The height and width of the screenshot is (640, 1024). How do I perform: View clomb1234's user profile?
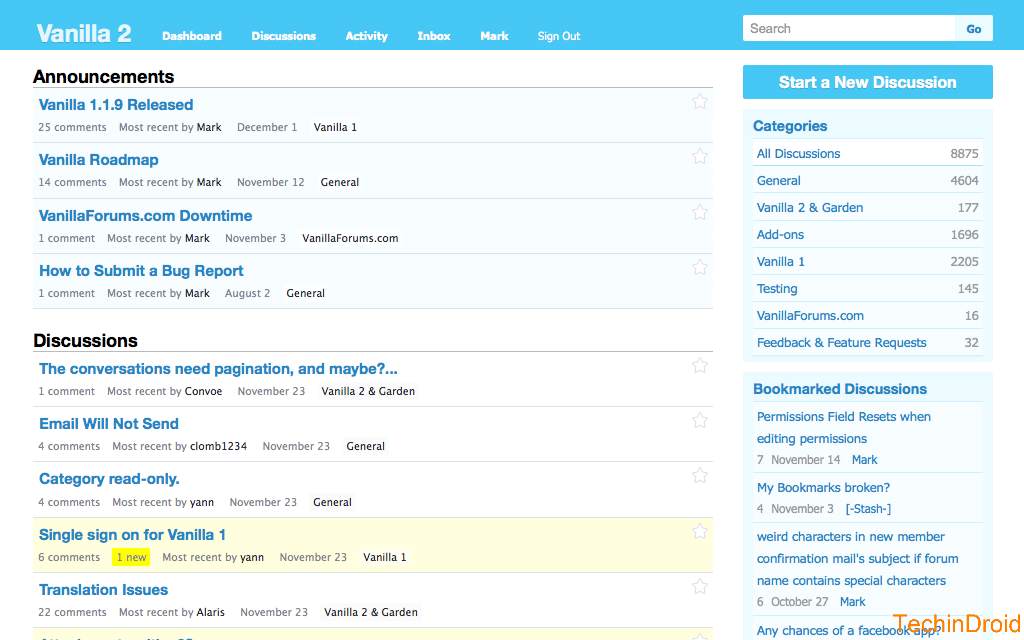coord(218,446)
